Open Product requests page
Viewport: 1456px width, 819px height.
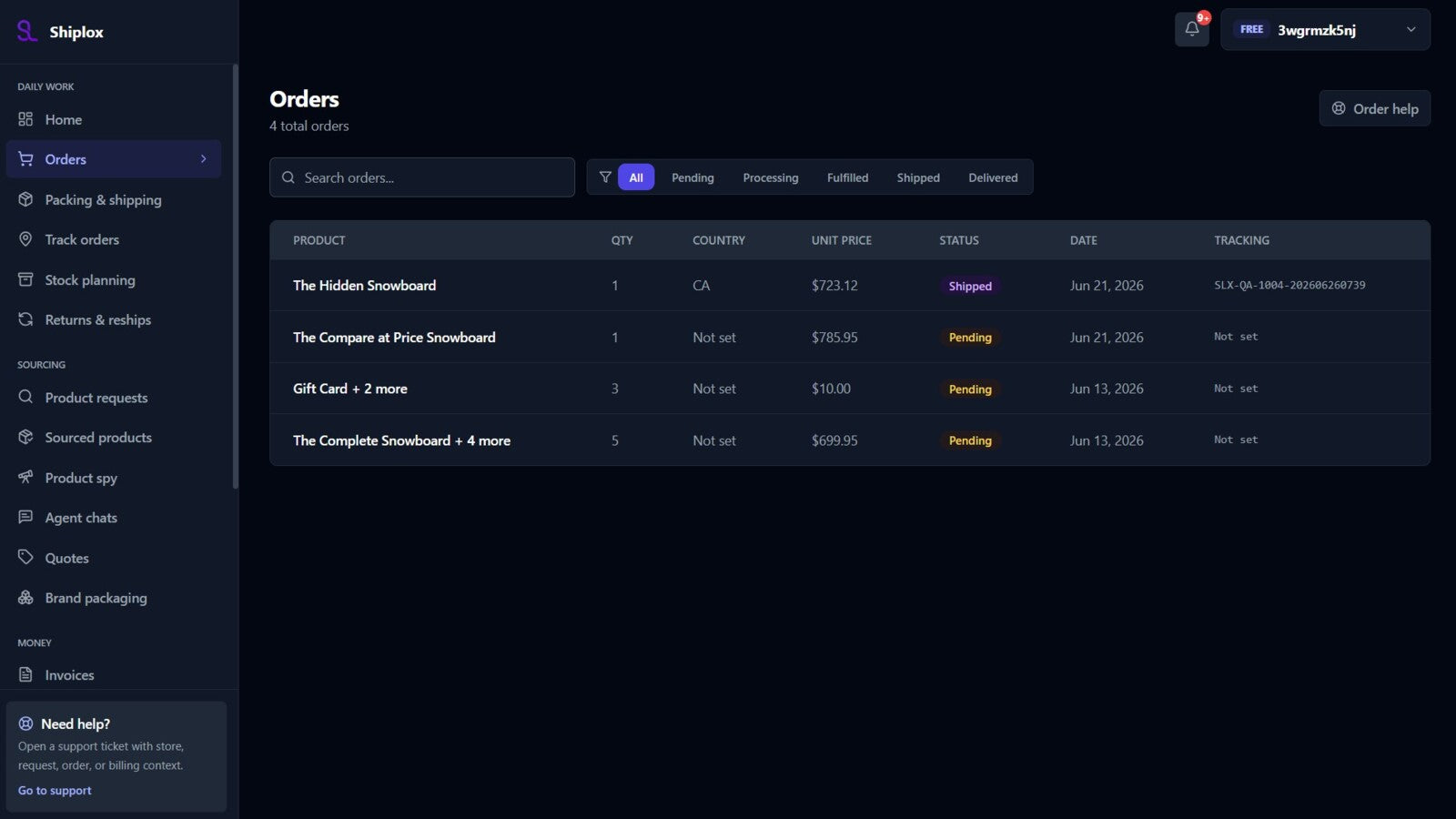point(114,397)
